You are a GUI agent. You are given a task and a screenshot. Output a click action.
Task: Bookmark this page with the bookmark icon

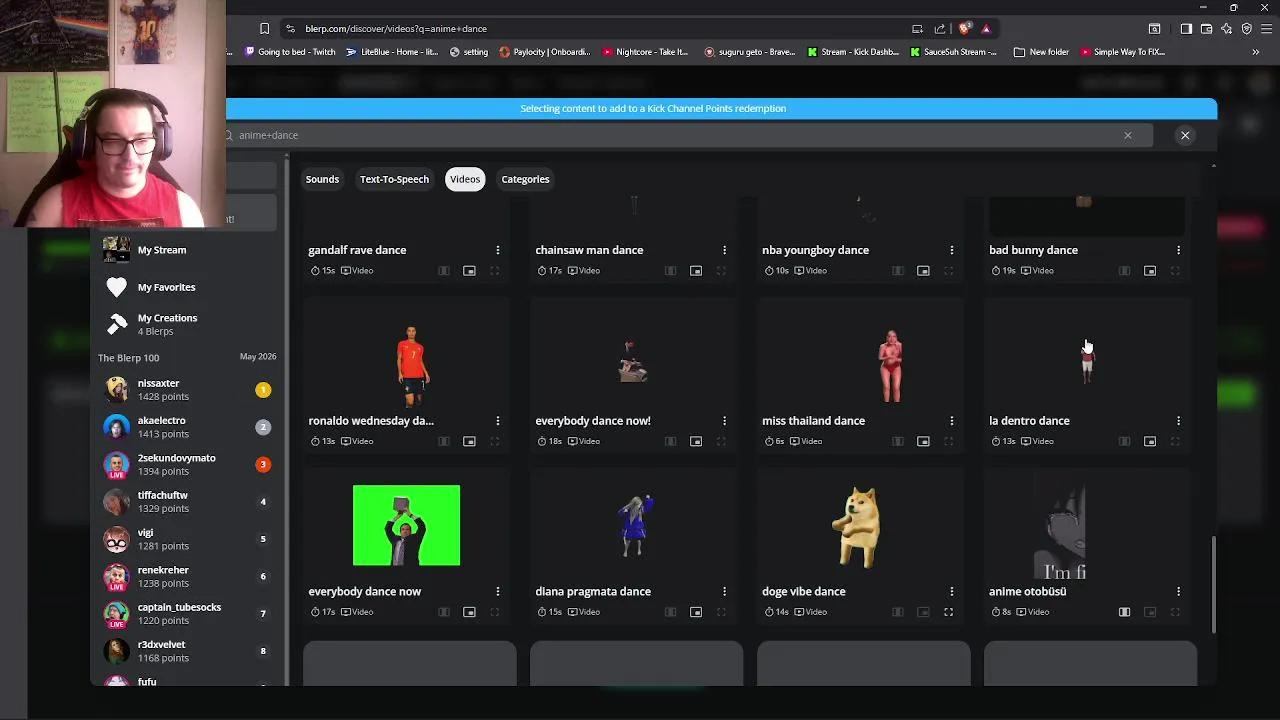tap(264, 29)
